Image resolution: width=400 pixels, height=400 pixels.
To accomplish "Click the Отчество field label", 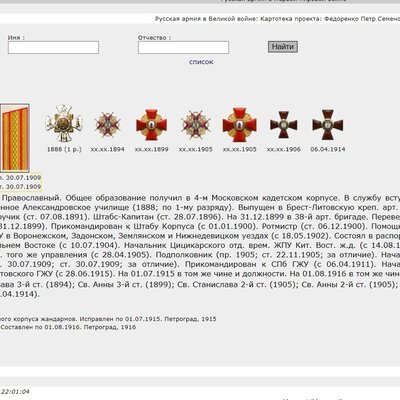I will pos(154,38).
